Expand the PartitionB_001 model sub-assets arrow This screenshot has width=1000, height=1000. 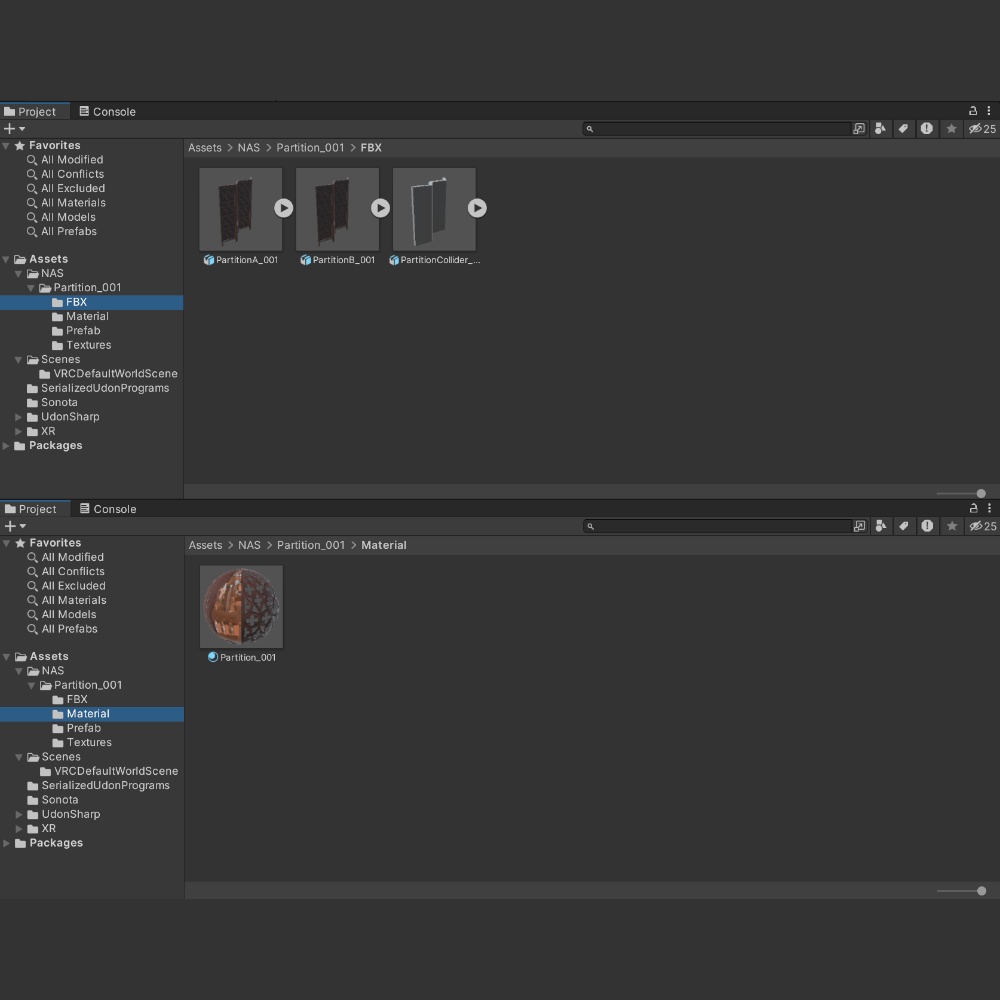coord(381,208)
